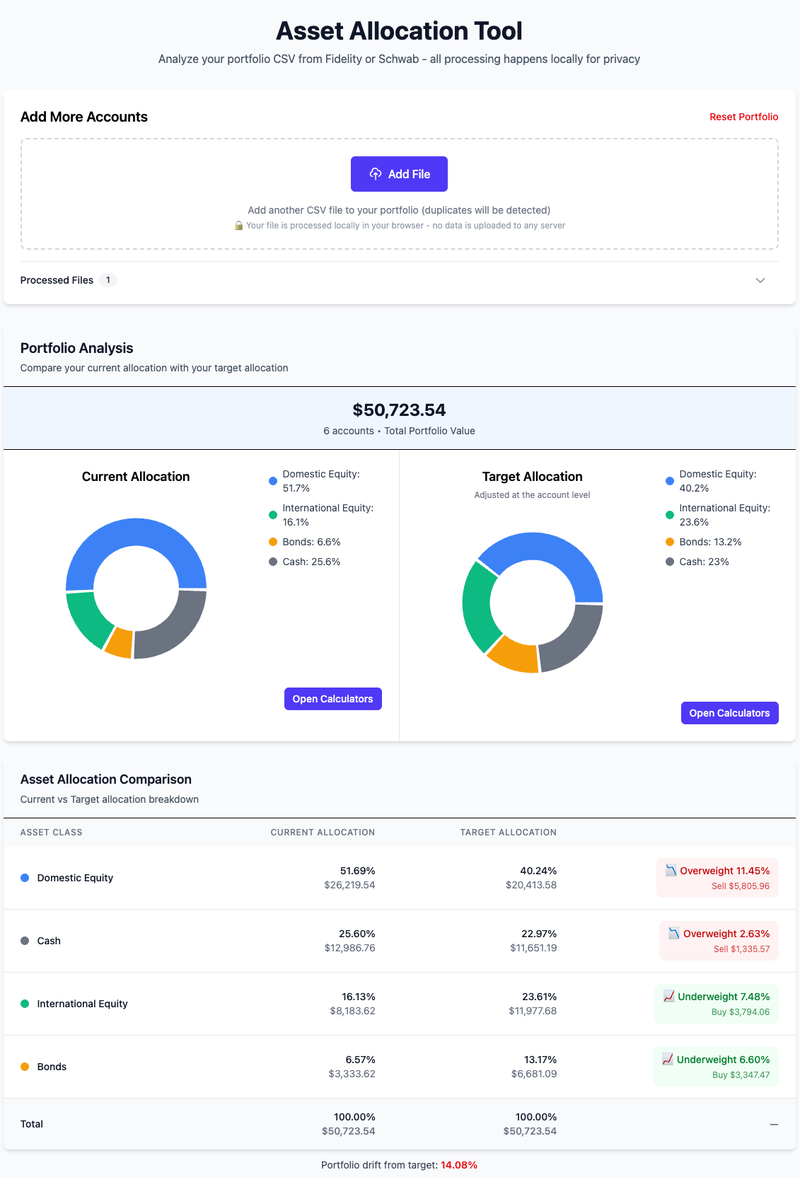
Task: Click the overweight icon inside the Cash row badge
Action: [672, 933]
